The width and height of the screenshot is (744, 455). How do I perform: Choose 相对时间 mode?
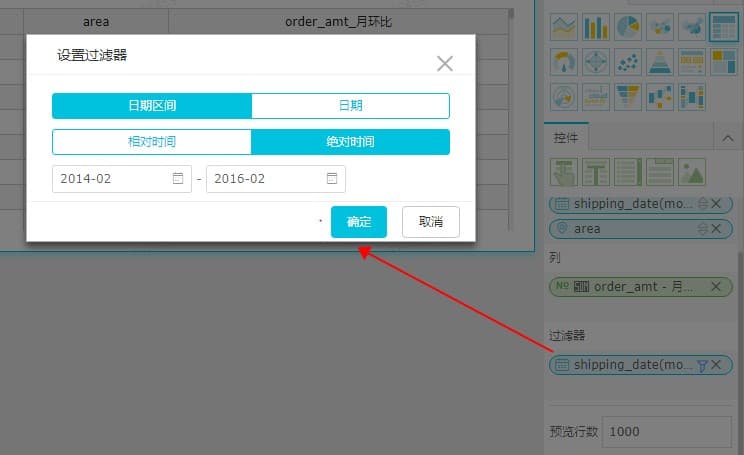tap(152, 141)
